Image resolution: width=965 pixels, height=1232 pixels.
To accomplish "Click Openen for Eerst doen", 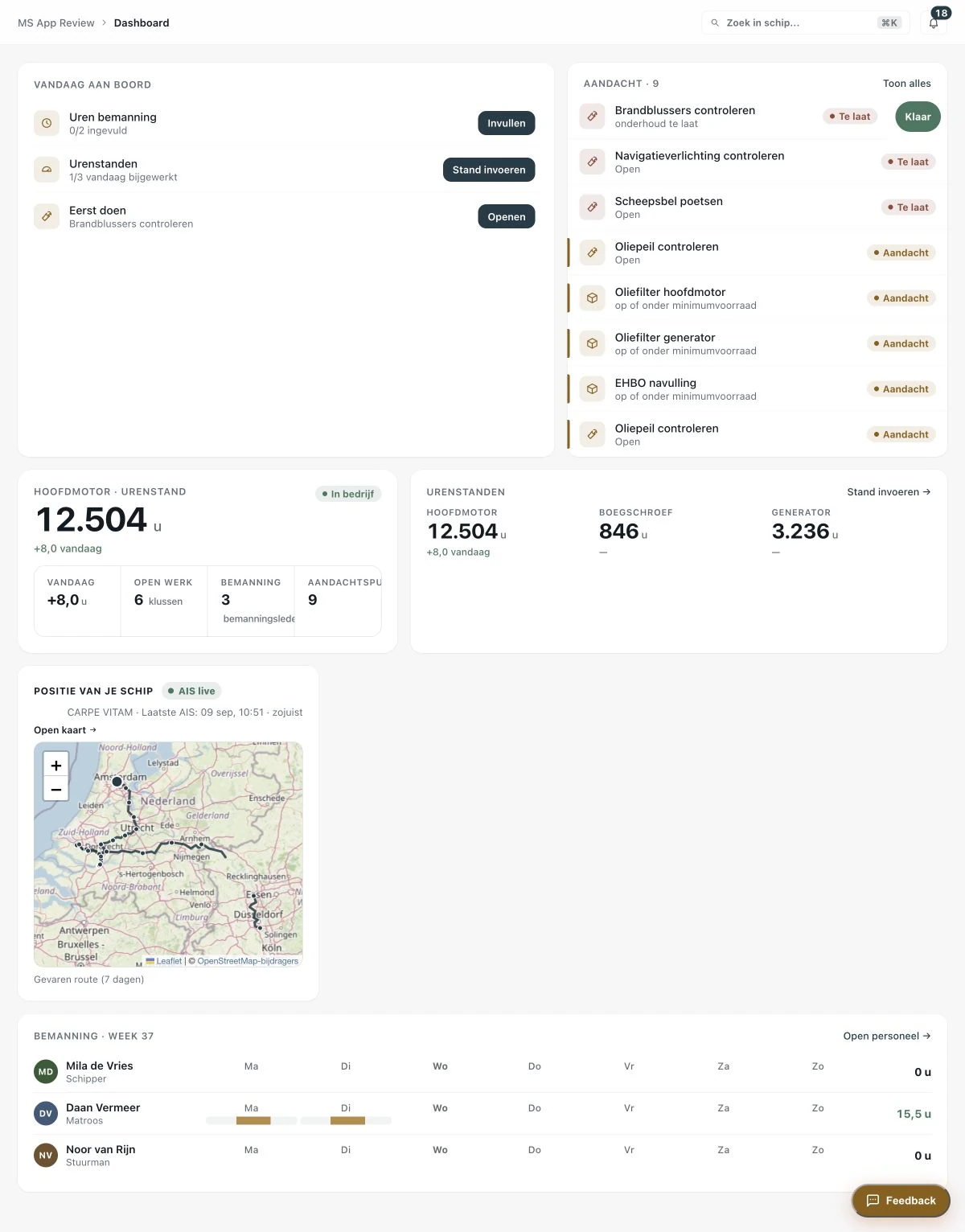I will point(507,216).
